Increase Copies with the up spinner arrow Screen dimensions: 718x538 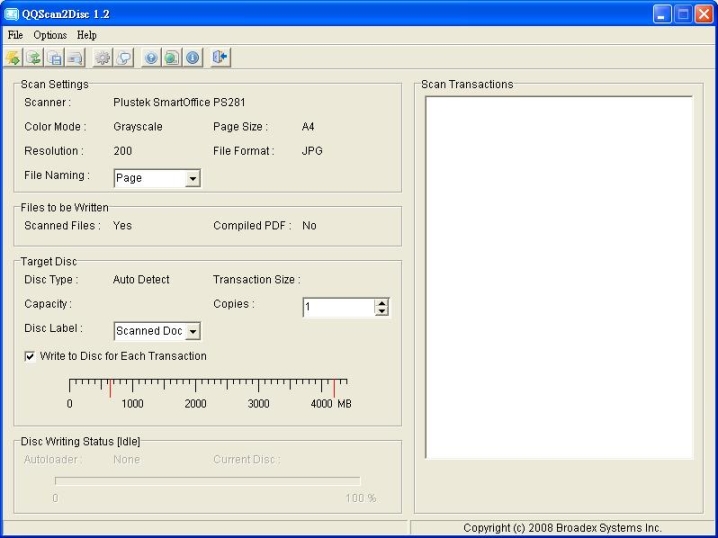click(x=381, y=303)
